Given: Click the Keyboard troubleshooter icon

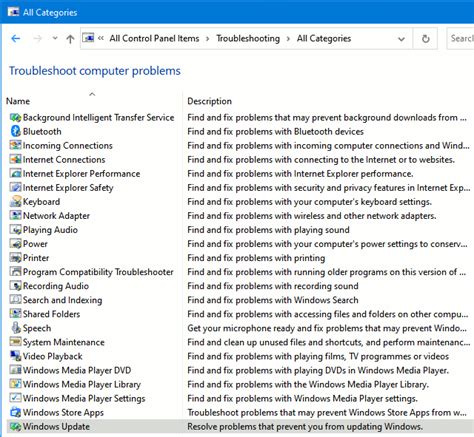Looking at the screenshot, I should 15,201.
